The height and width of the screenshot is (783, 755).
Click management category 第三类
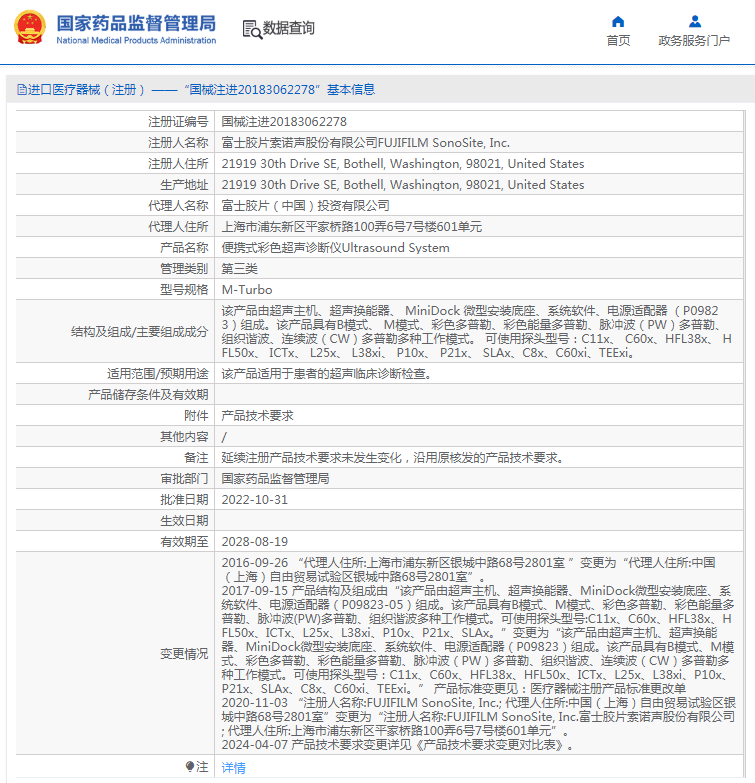click(x=240, y=269)
